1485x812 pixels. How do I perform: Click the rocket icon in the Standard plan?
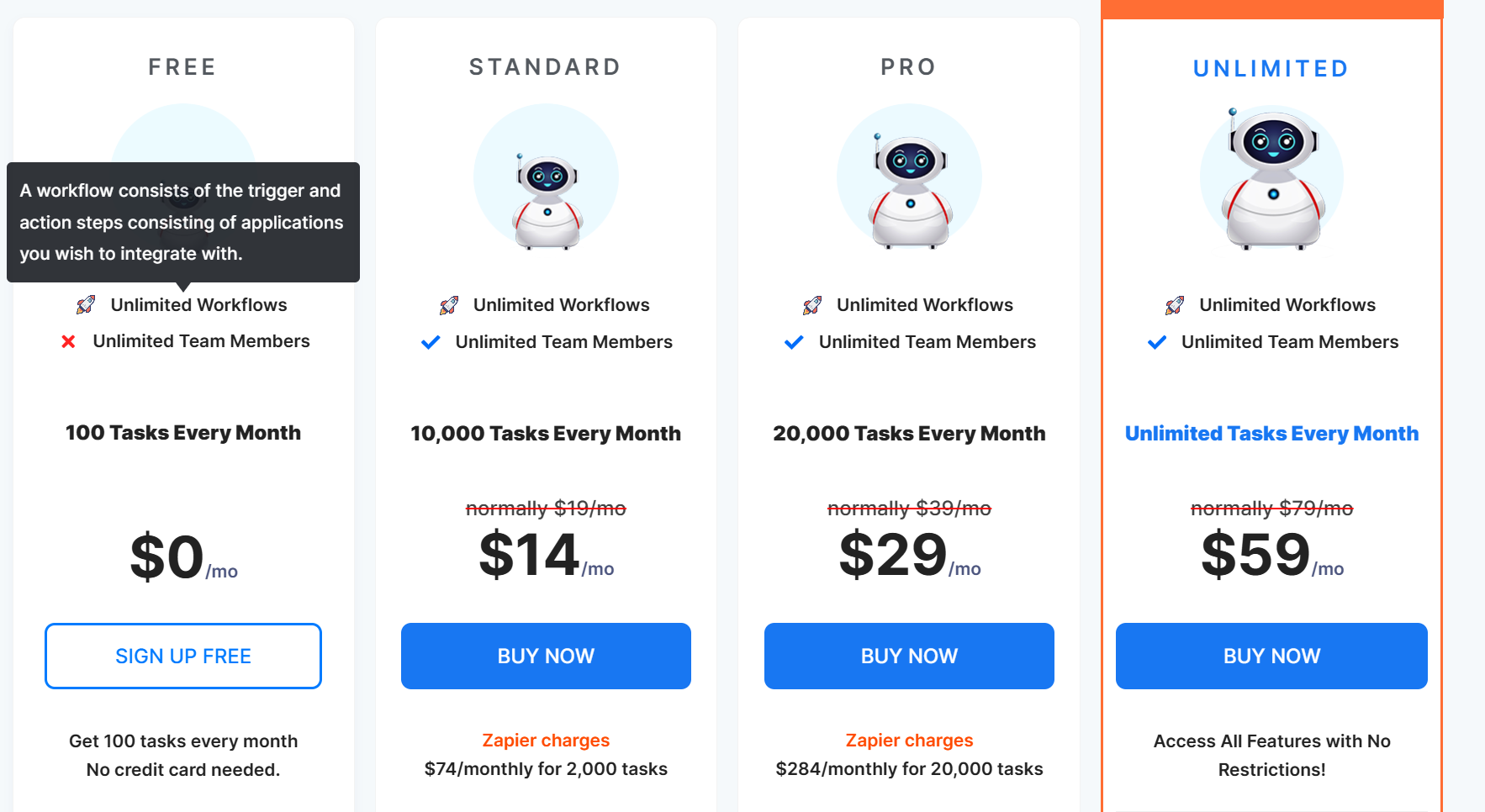tap(449, 305)
